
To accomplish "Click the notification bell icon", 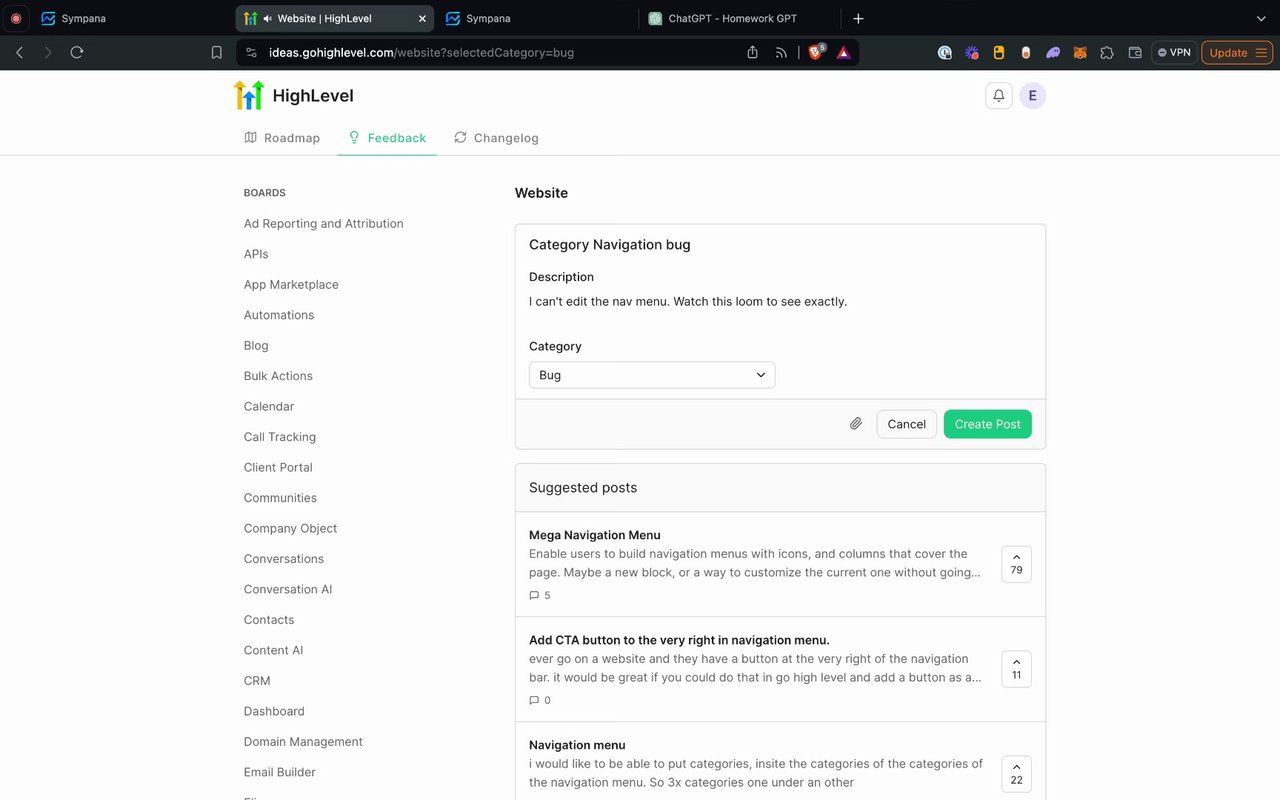I will coord(998,96).
